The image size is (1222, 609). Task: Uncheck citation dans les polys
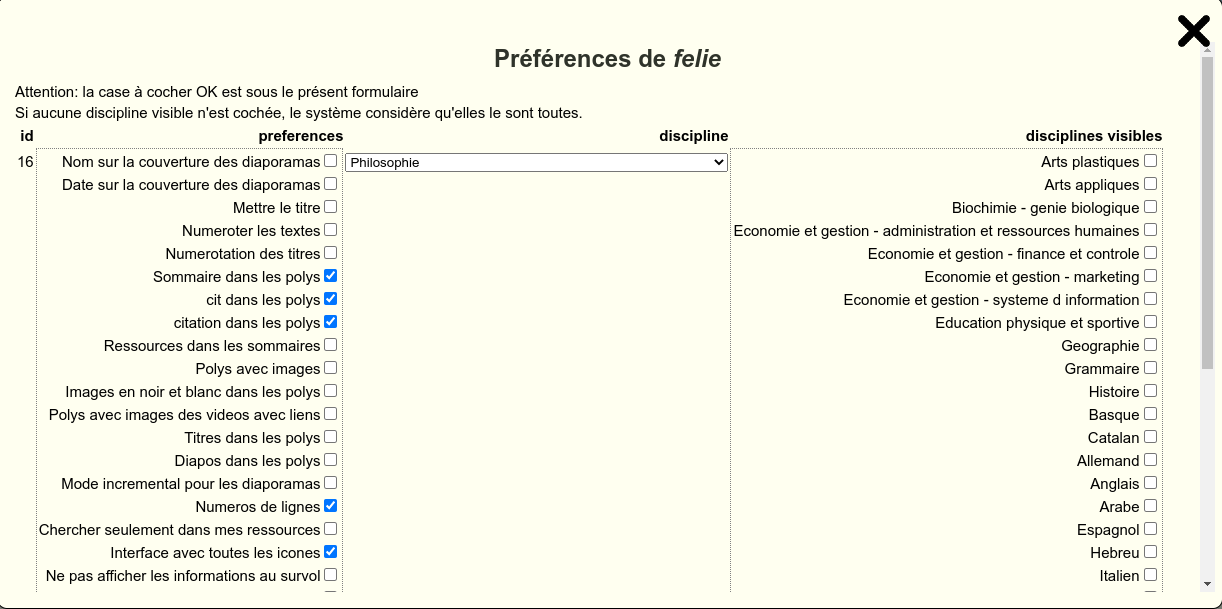[330, 322]
